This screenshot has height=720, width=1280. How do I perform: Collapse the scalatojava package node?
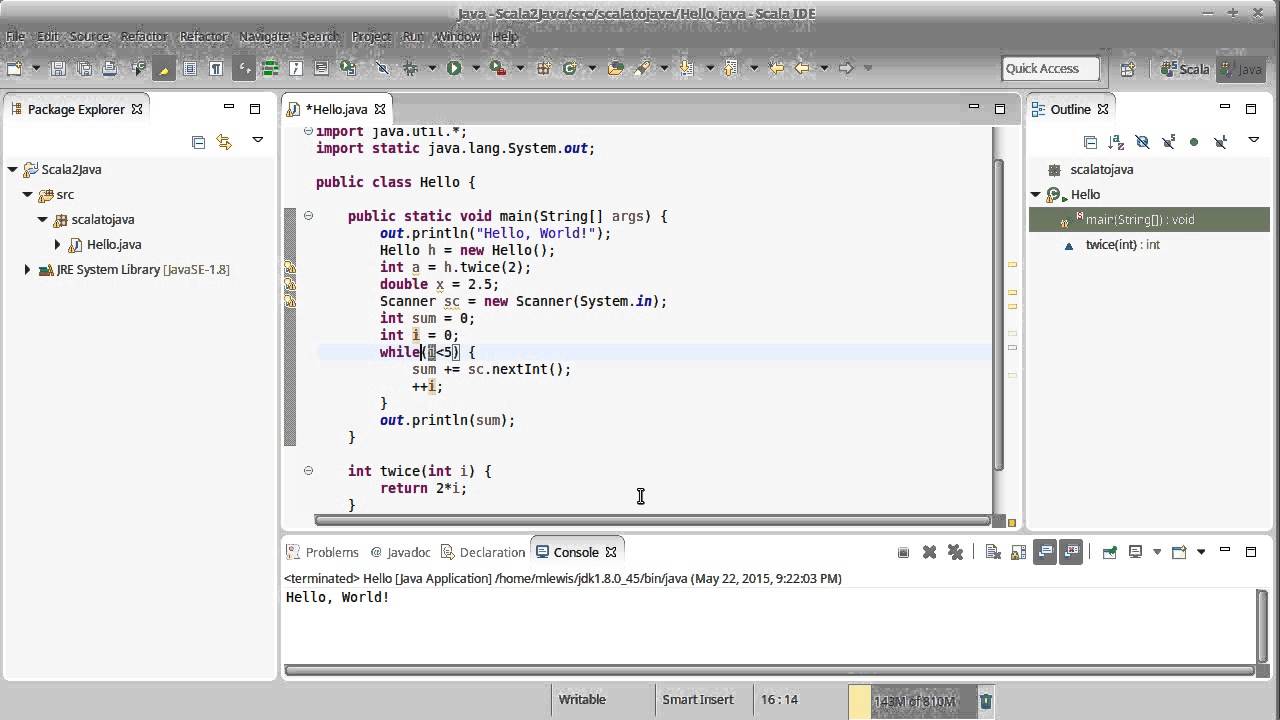point(42,219)
